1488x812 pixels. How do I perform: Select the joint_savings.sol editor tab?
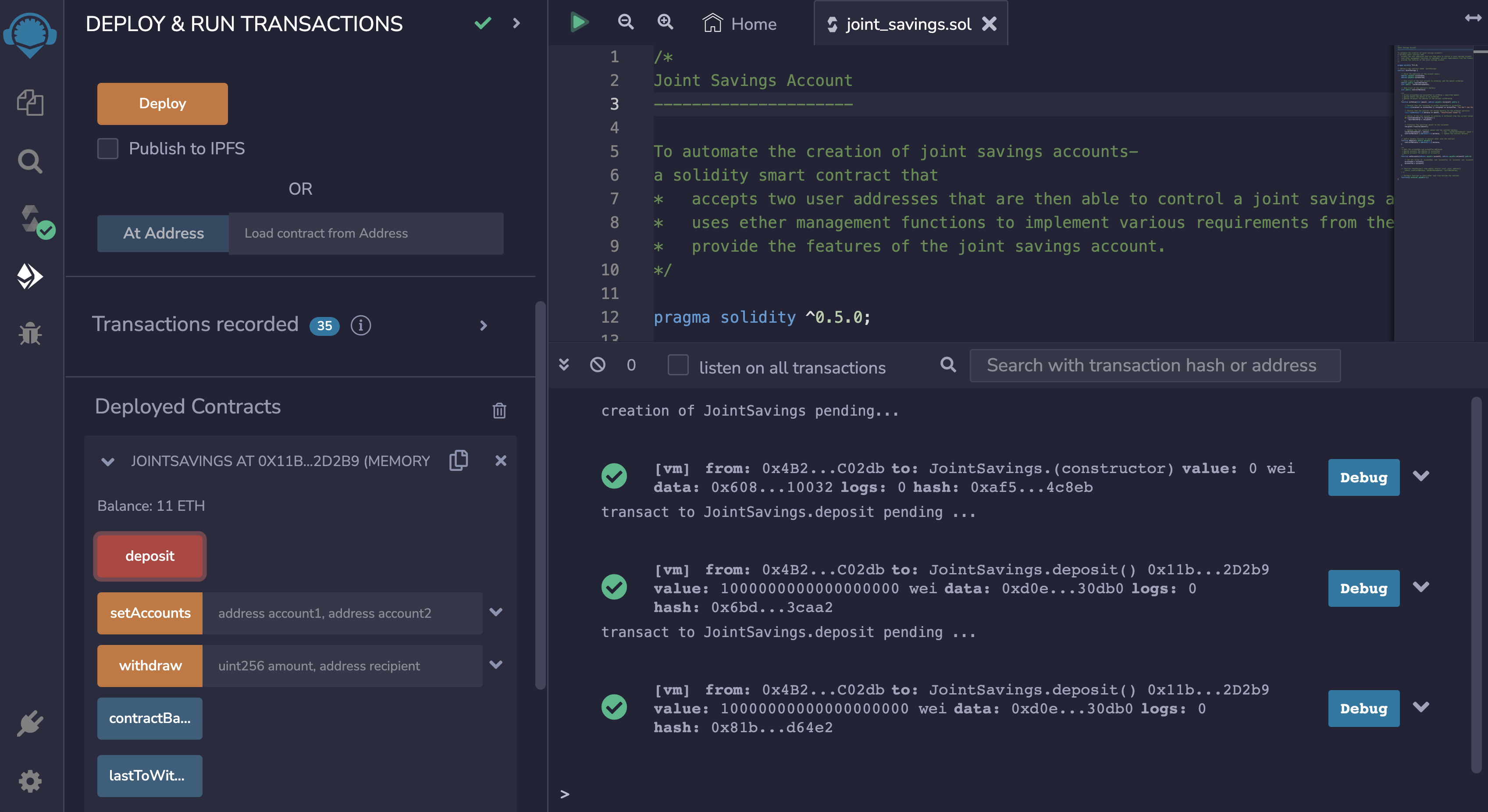908,24
